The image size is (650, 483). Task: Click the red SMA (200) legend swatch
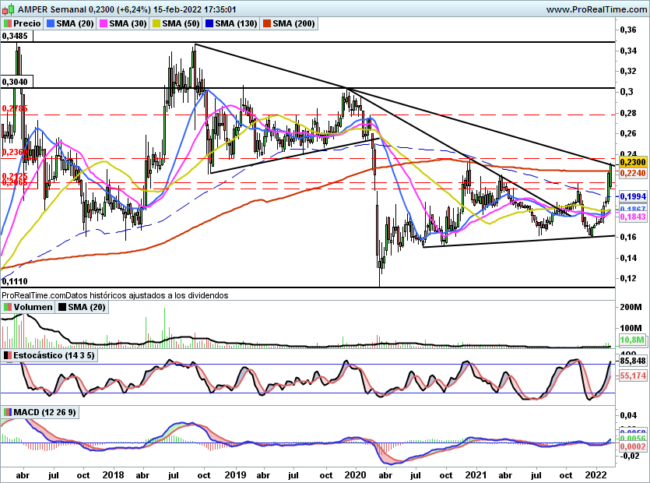coord(265,24)
